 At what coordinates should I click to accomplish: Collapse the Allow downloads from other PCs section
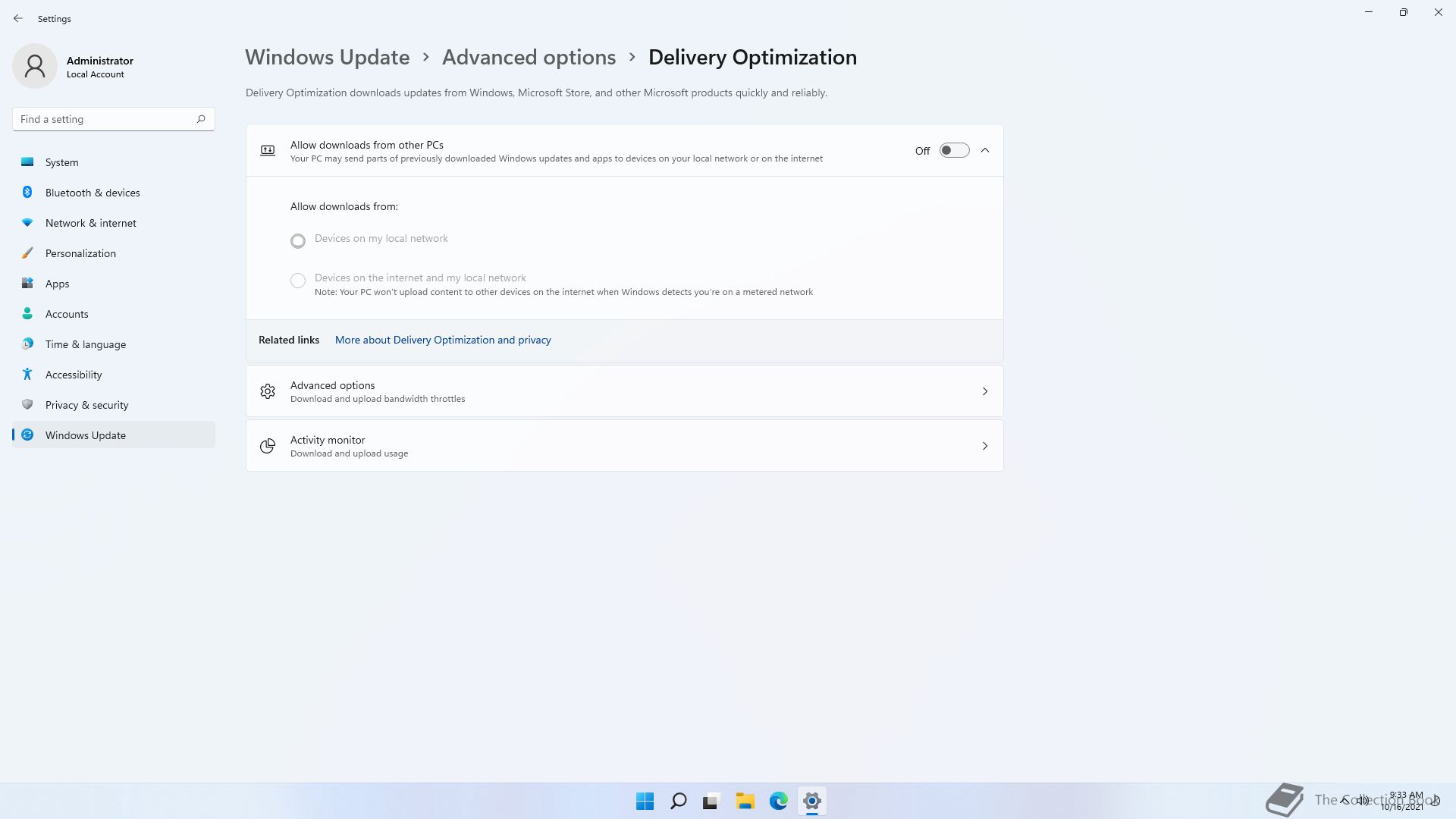point(985,150)
